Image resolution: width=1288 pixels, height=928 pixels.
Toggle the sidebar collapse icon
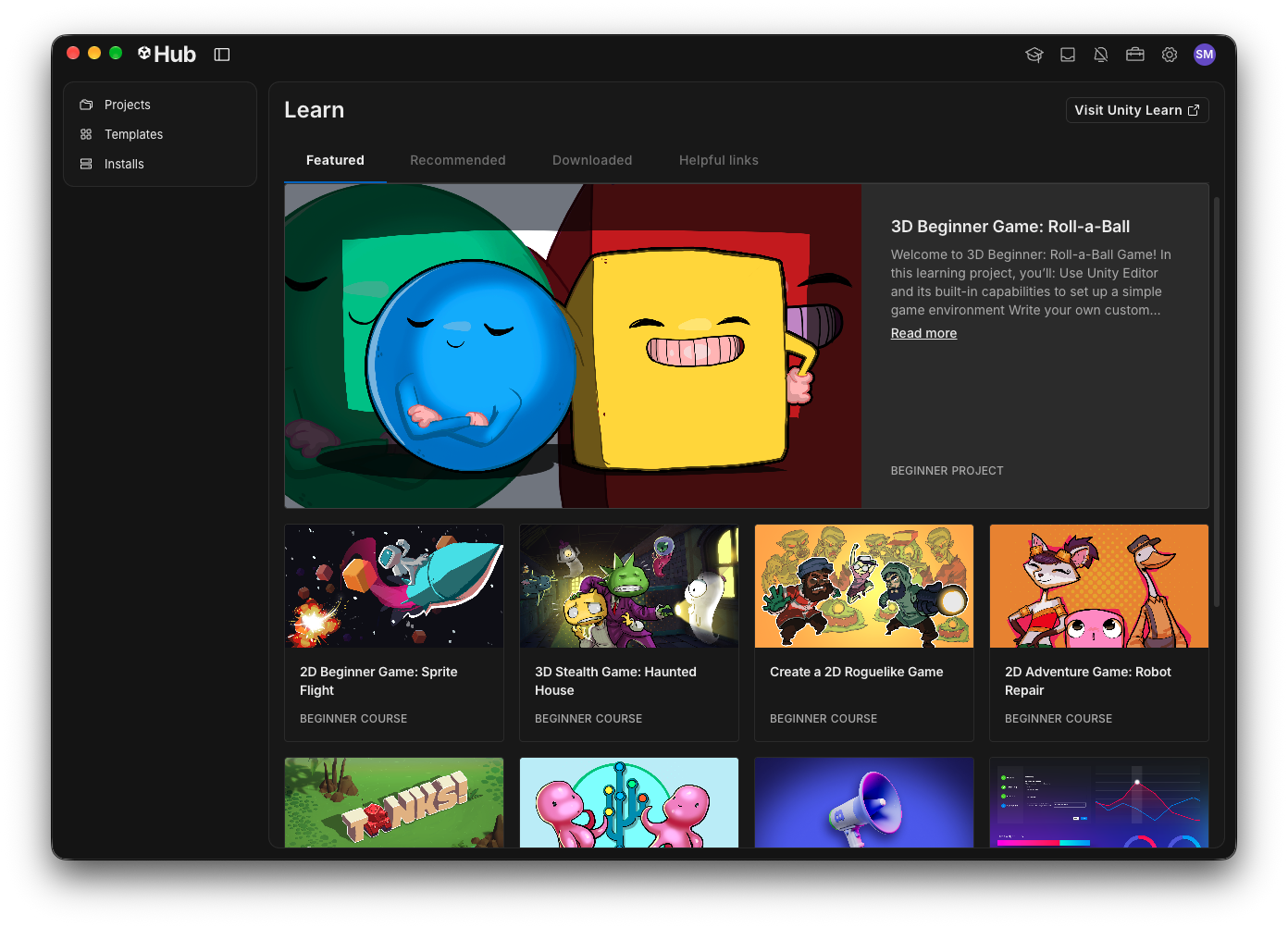tap(222, 55)
